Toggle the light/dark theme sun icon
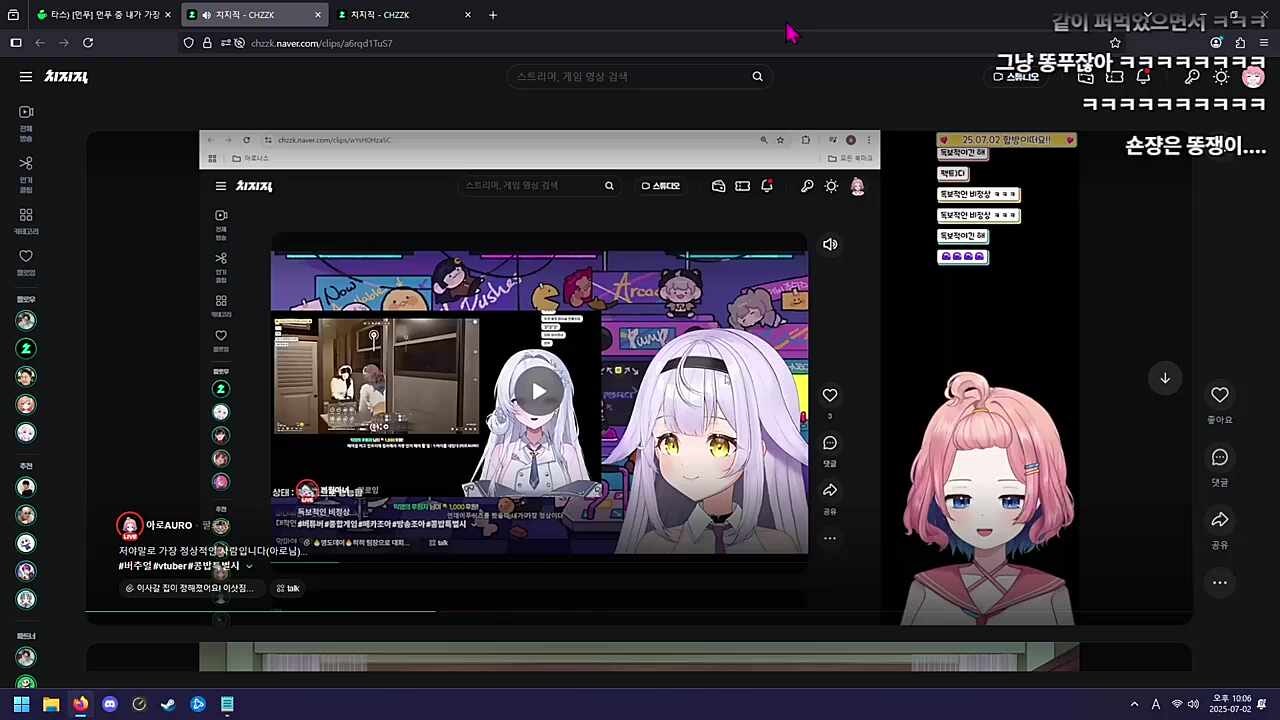 coord(1221,77)
